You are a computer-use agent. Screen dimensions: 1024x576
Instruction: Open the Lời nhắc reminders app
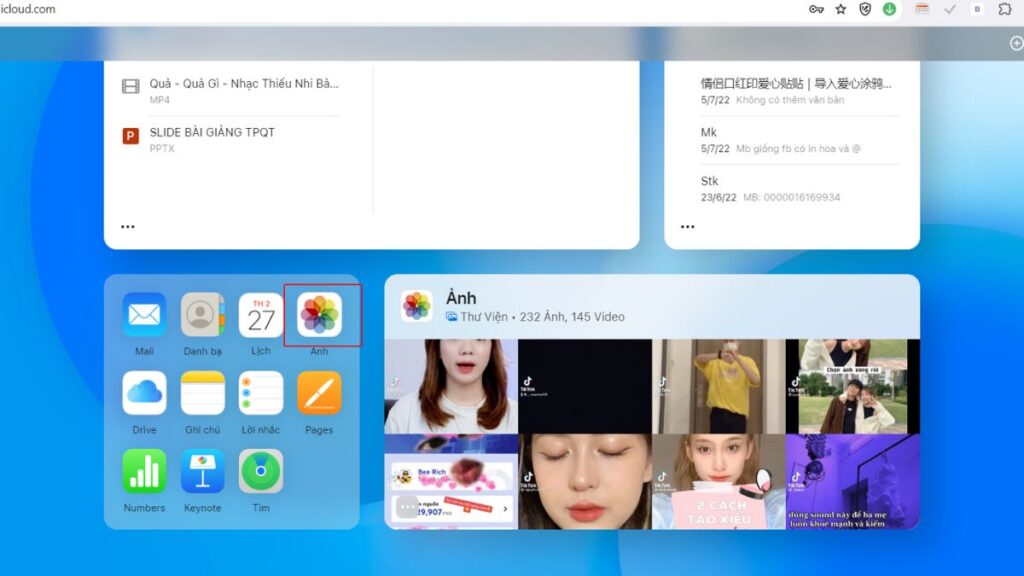coord(261,393)
